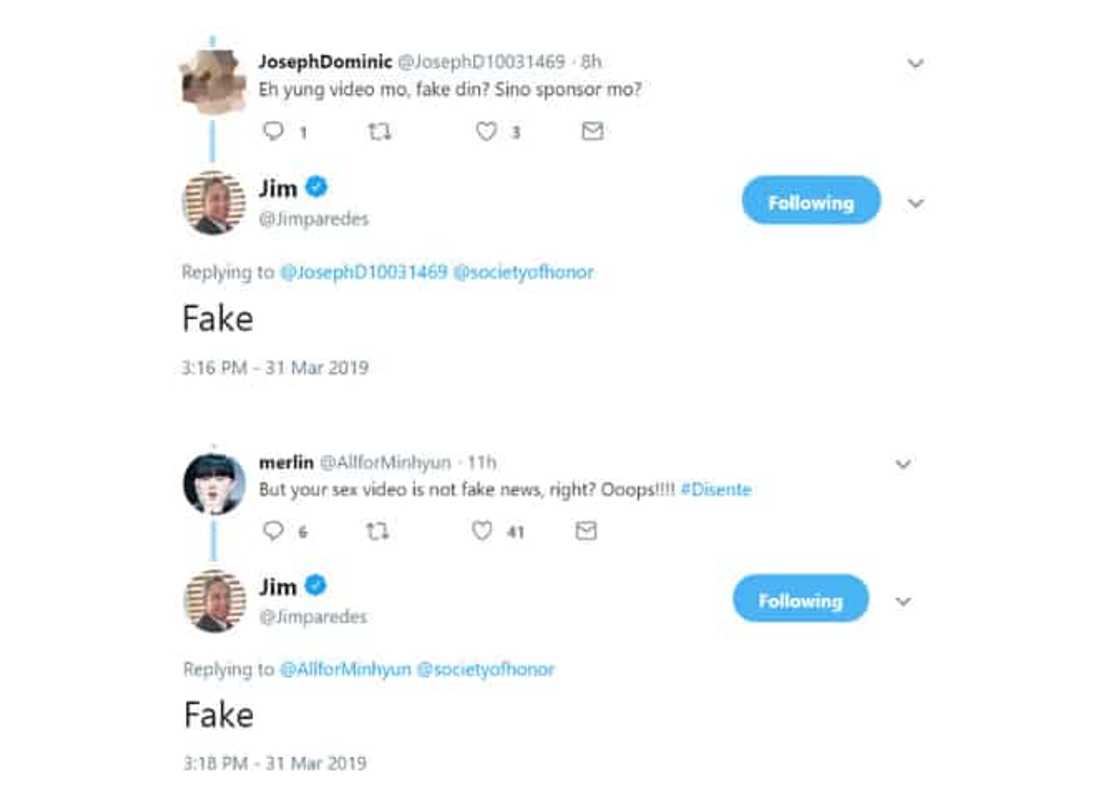Open more options on JosephDominic's tweet
Screen dimensions: 1120x790
915,63
